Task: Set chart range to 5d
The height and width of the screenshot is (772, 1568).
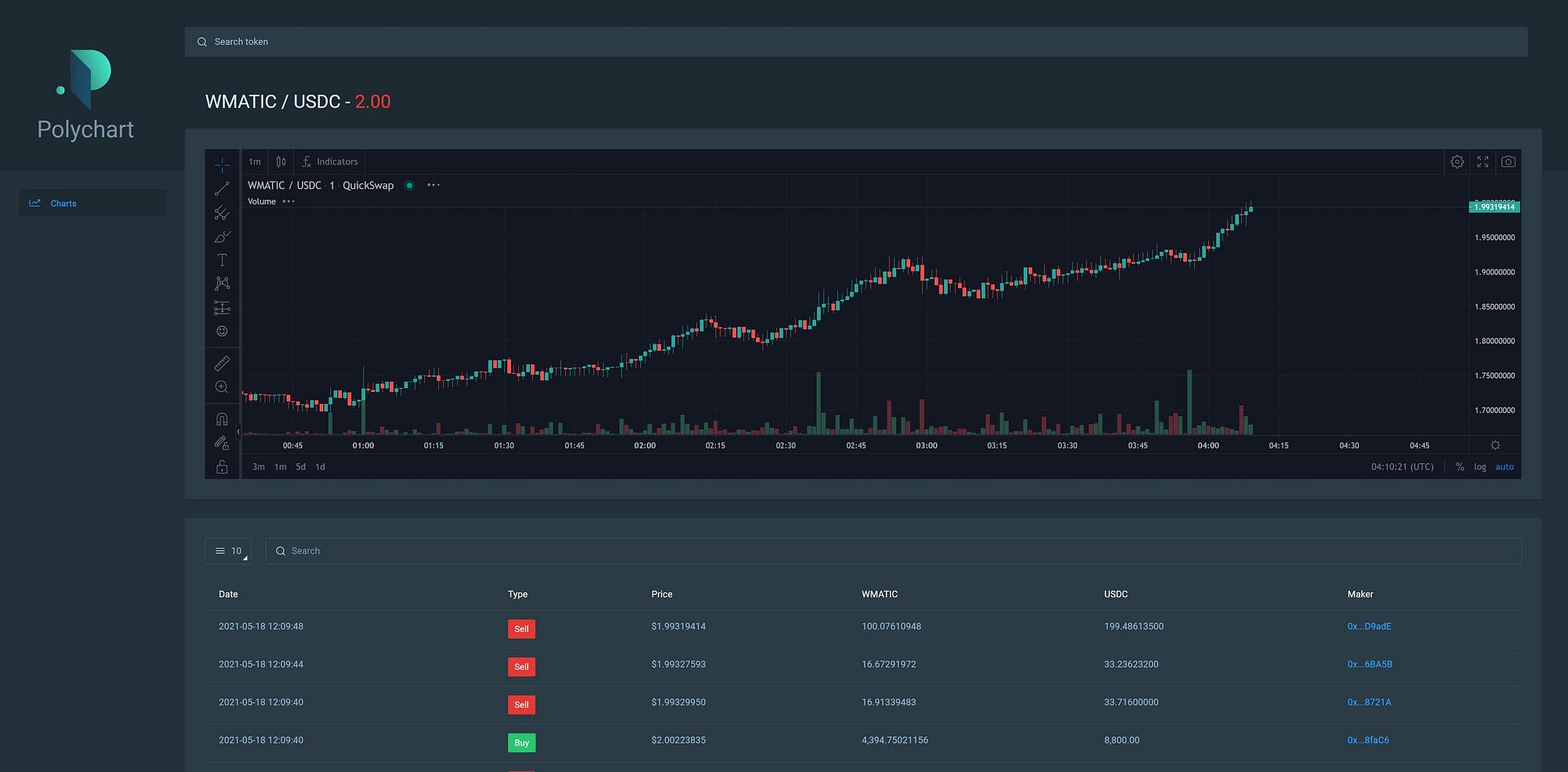Action: [x=300, y=467]
